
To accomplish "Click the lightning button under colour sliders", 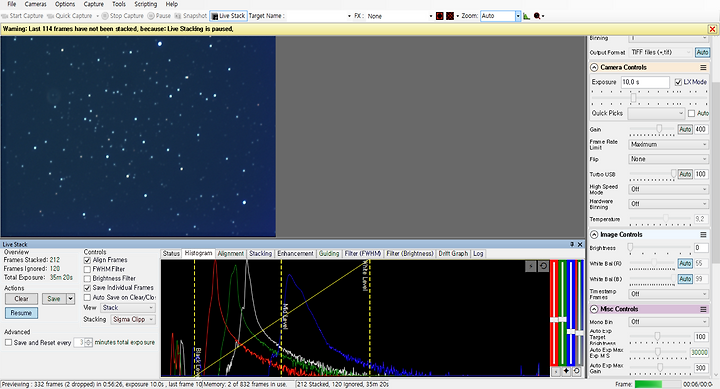I will point(556,371).
